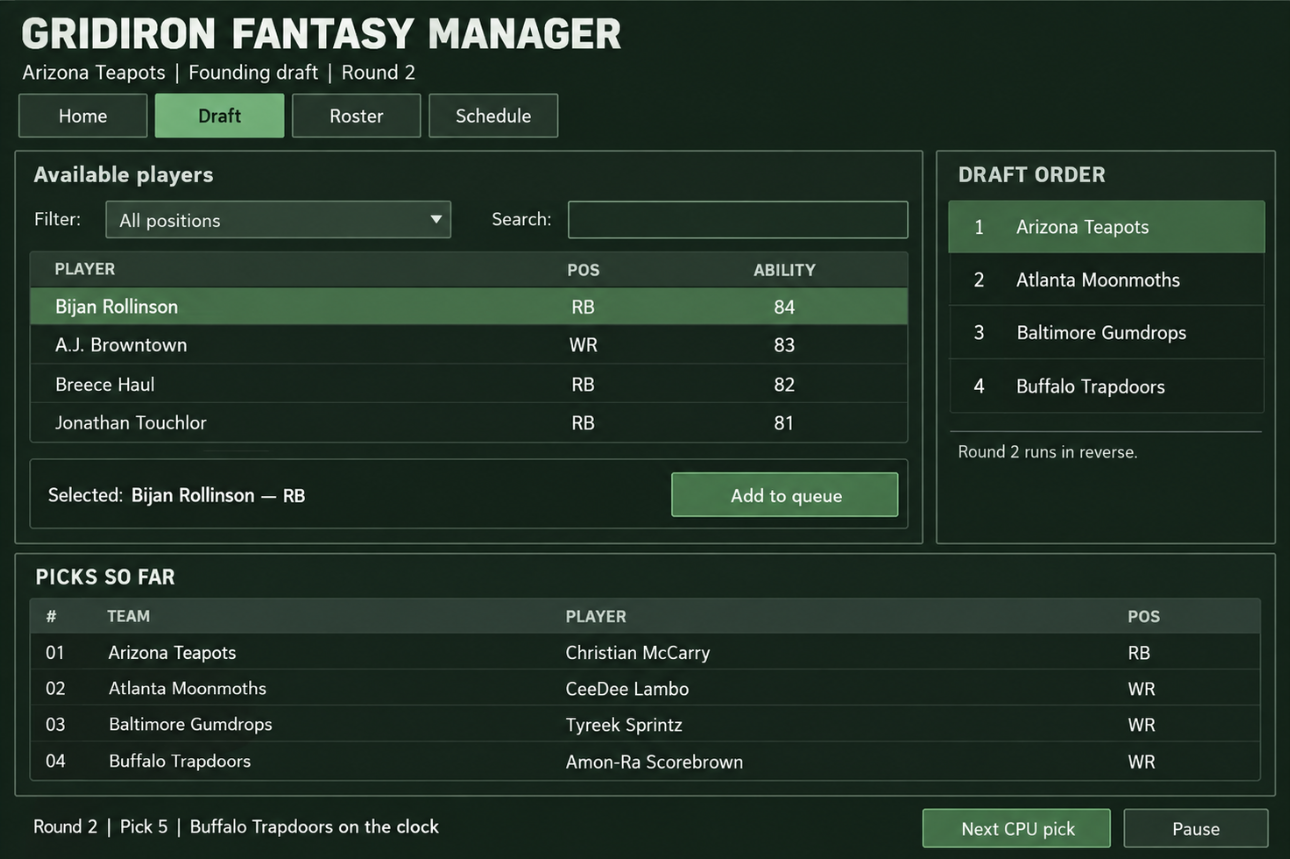Advance to the next CPU pick

[1017, 828]
